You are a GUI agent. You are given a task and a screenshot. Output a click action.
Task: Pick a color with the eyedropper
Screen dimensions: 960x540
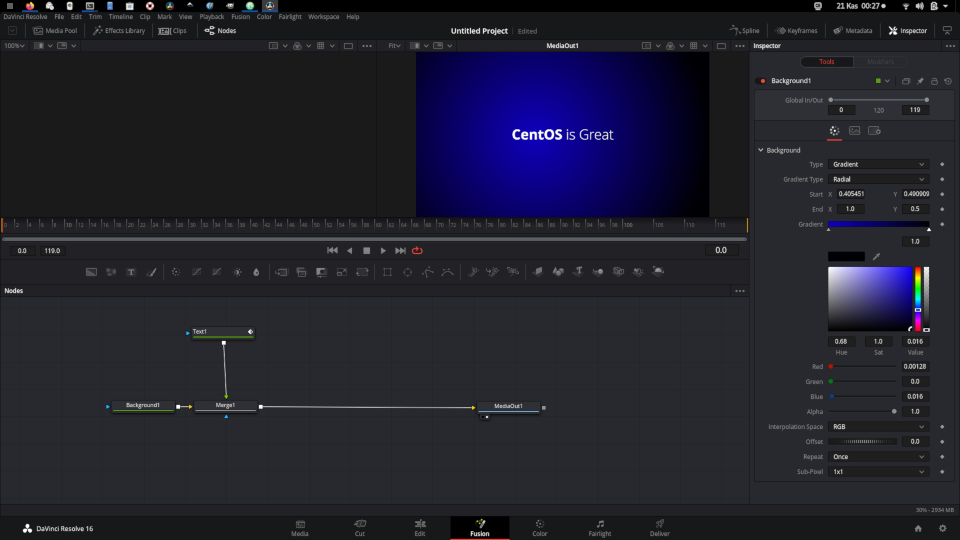coord(876,257)
